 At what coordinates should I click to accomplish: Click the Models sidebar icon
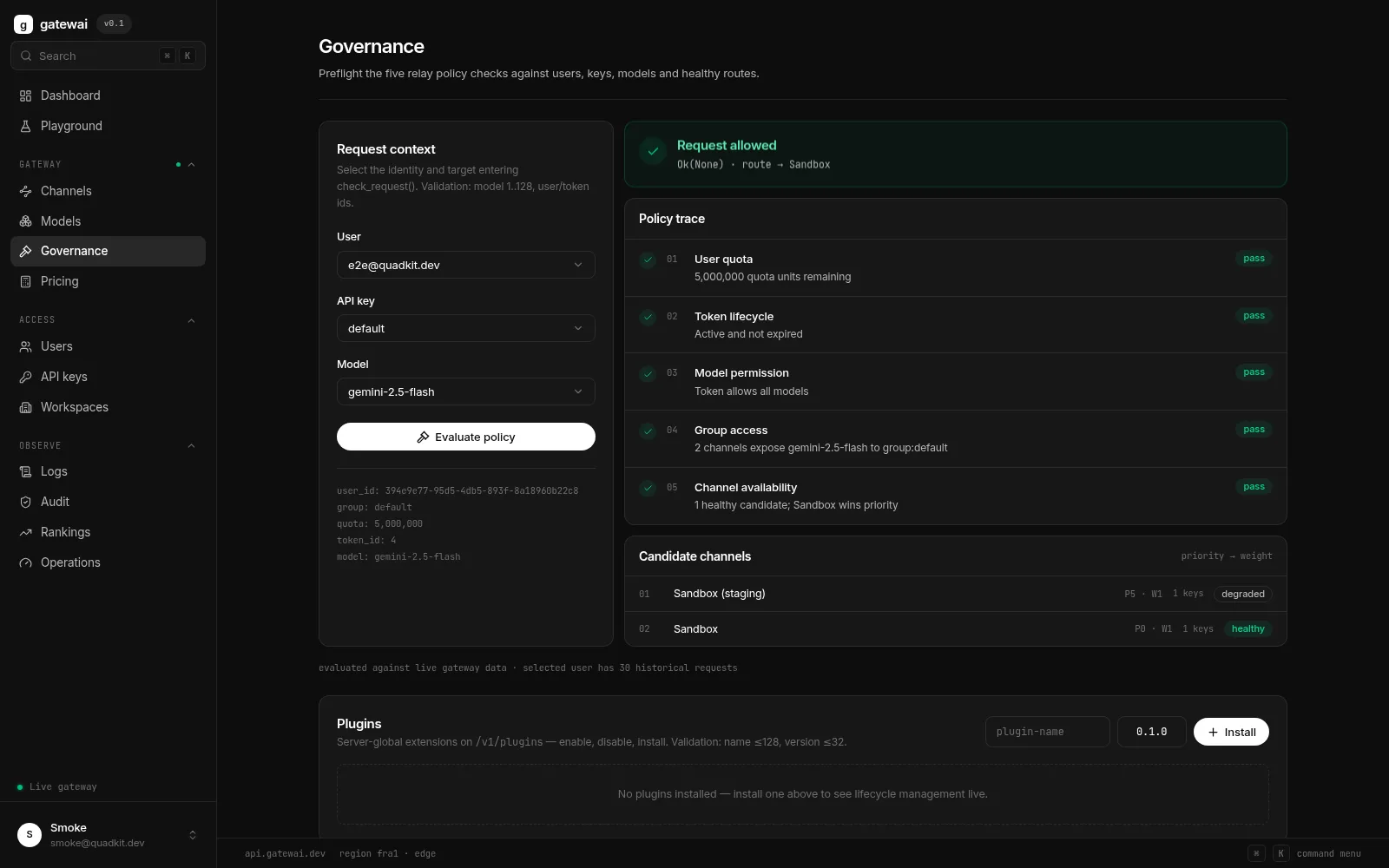pos(25,221)
